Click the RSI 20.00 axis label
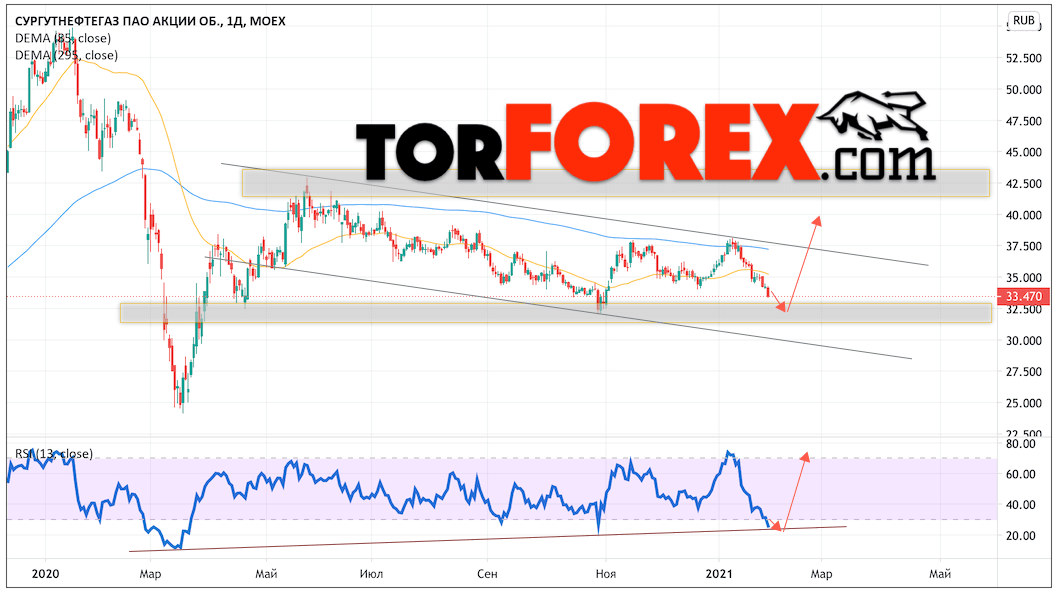 click(1020, 536)
